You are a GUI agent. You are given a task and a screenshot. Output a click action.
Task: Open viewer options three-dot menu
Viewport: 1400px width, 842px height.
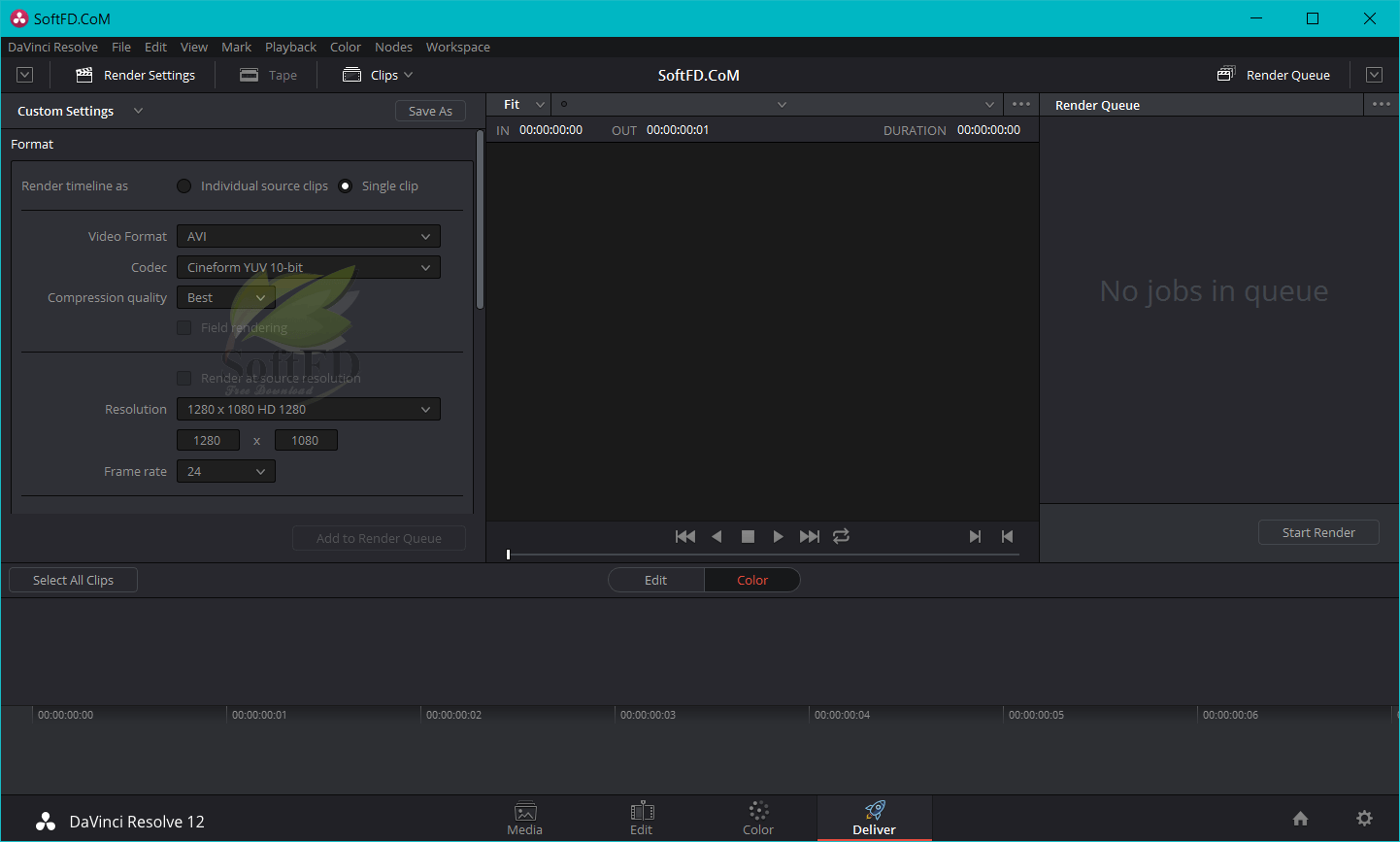1021,104
